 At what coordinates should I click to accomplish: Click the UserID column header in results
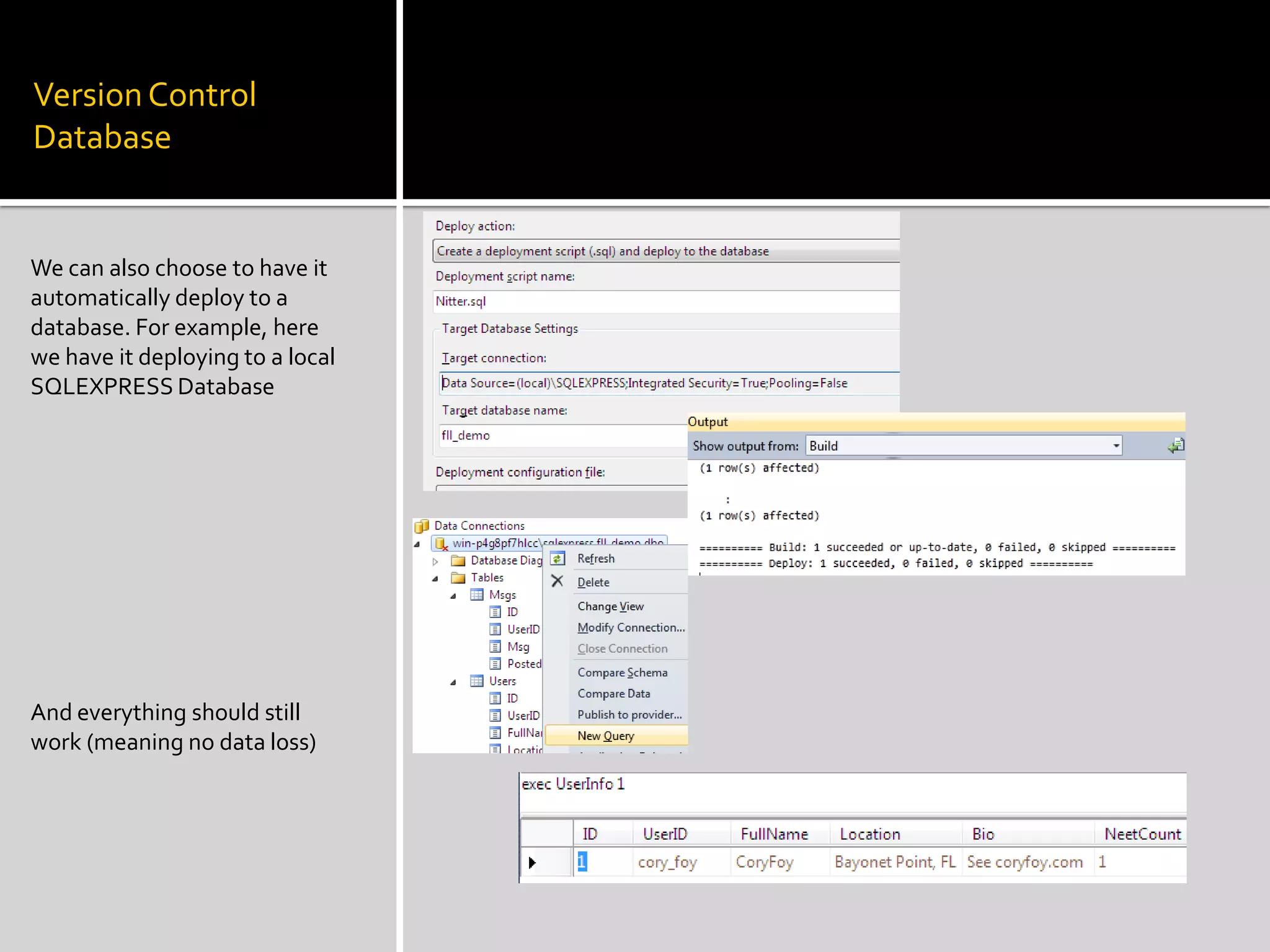(x=682, y=834)
